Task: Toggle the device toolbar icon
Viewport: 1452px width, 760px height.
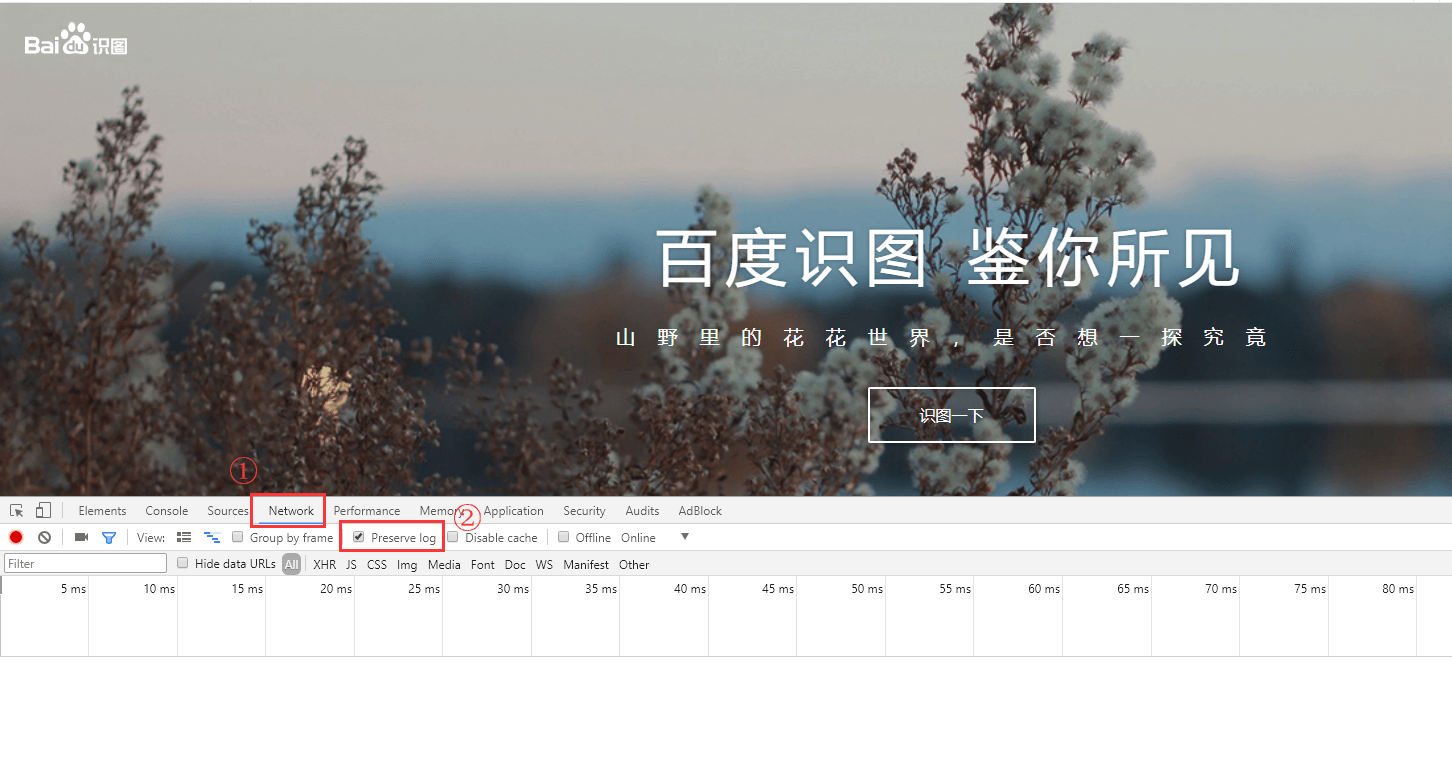Action: coord(44,511)
